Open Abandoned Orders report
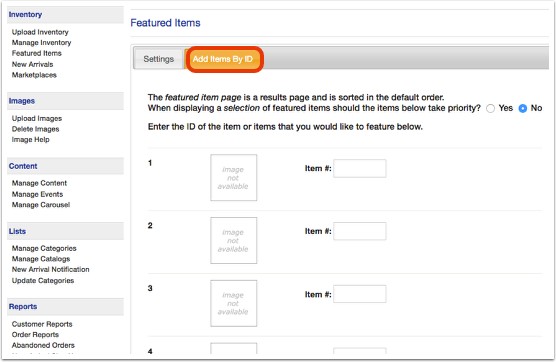Image resolution: width=556 pixels, height=362 pixels. pyautogui.click(x=43, y=345)
